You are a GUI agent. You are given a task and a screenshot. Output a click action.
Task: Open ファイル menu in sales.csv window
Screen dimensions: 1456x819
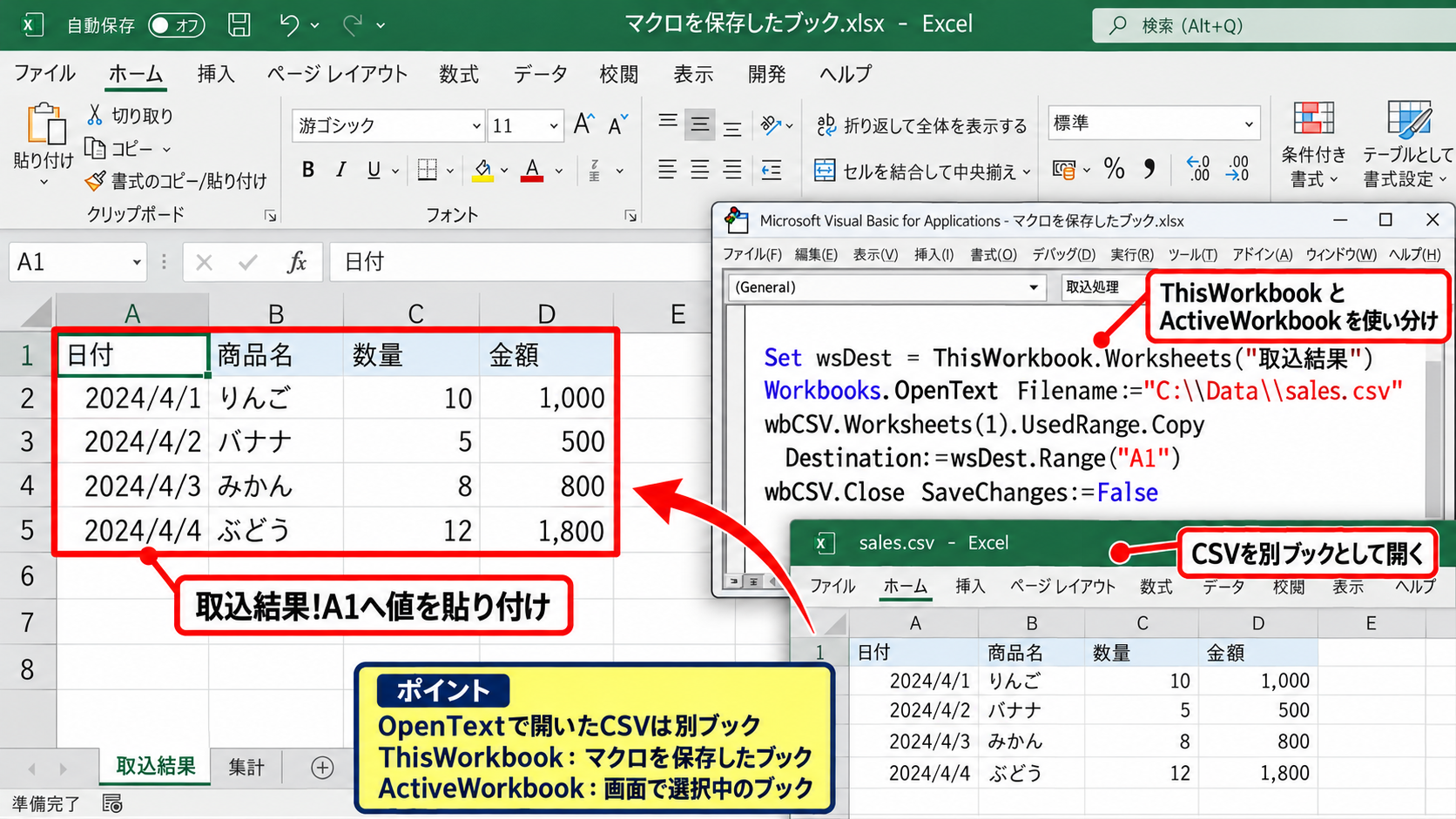coord(832,586)
